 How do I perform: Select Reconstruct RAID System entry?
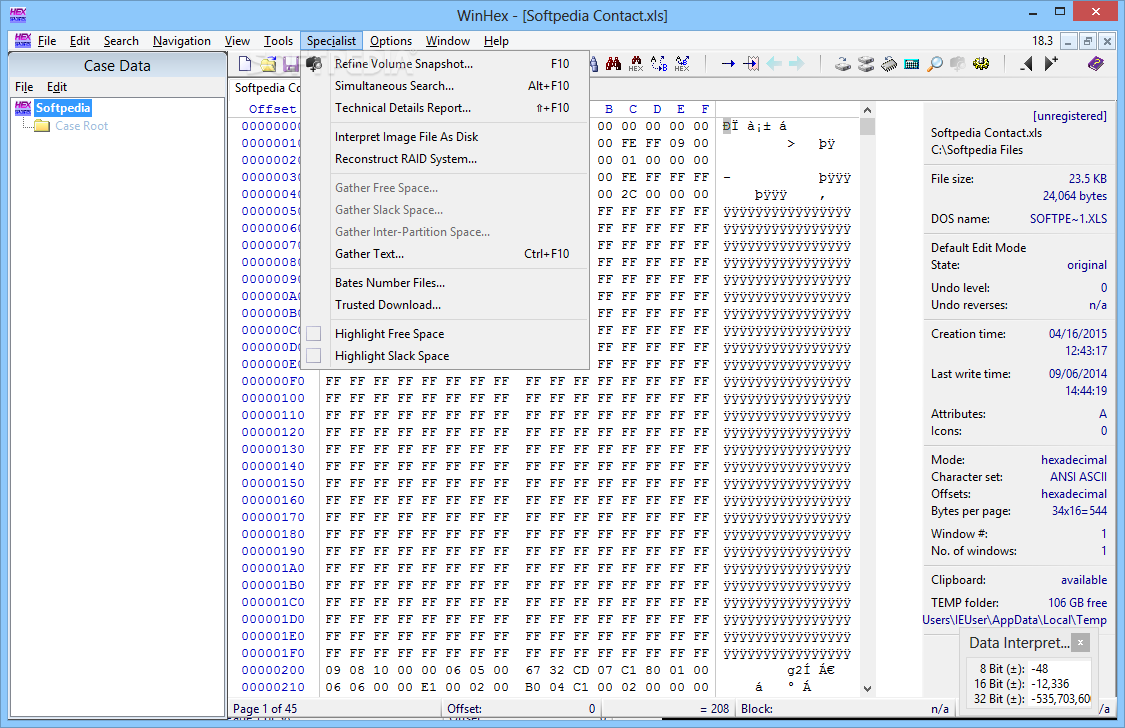(445, 159)
